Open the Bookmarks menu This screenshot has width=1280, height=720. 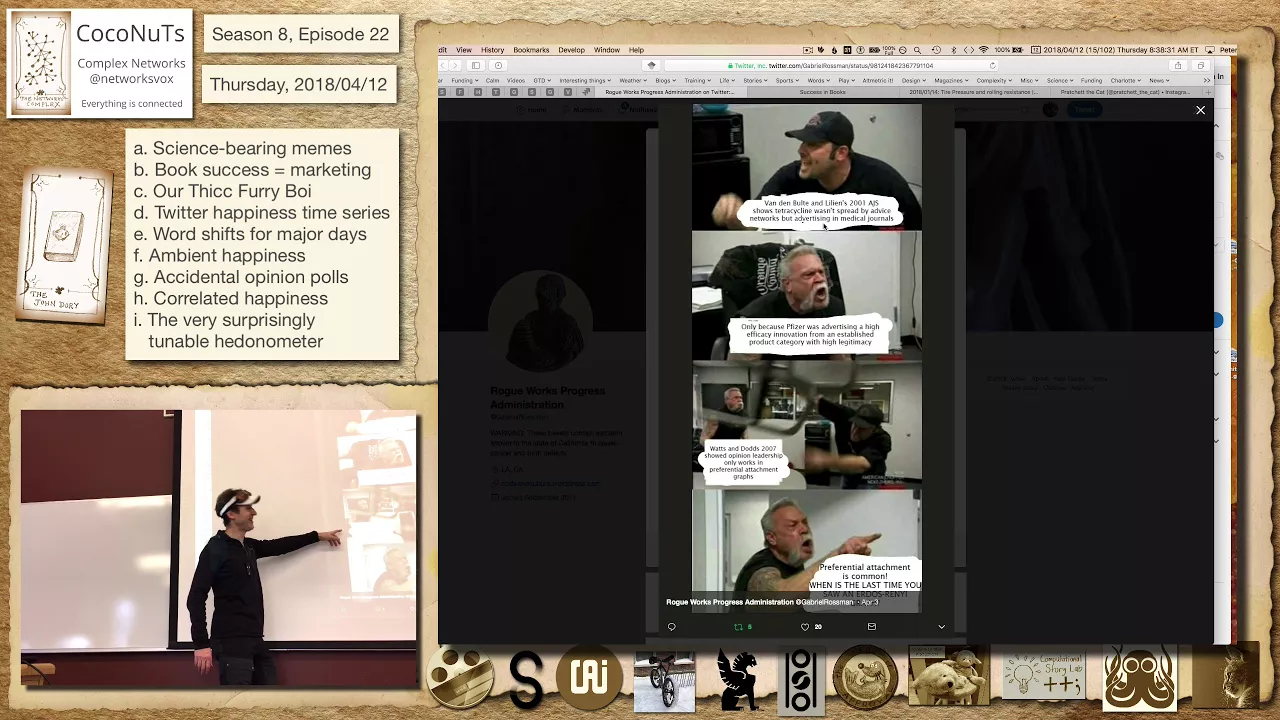pyautogui.click(x=531, y=50)
